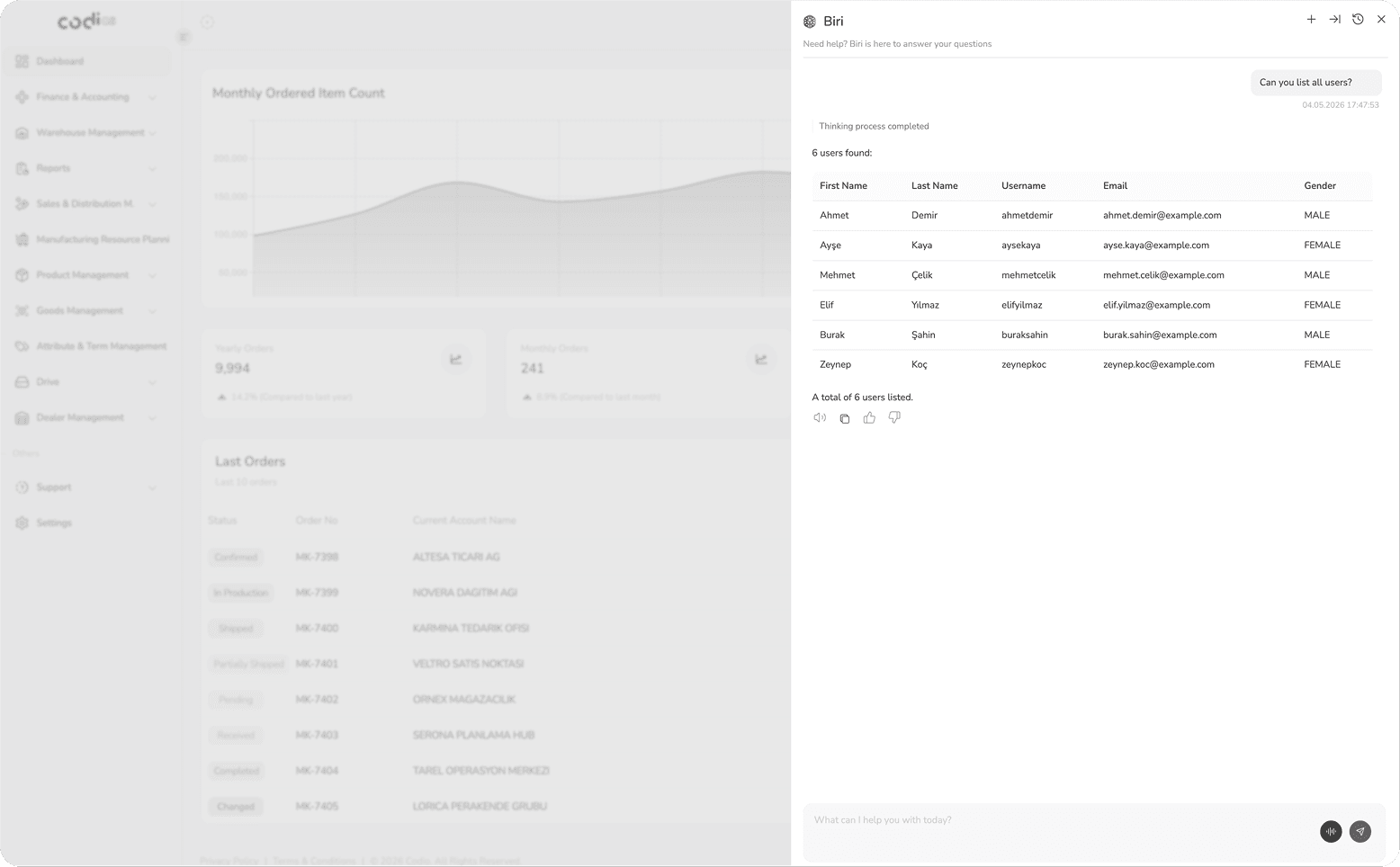Open the Dashboard menu item

(x=88, y=61)
